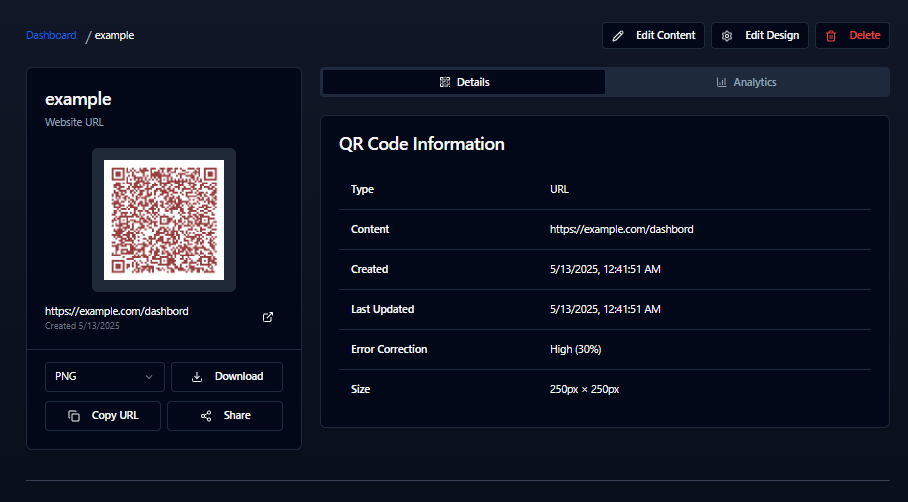Click the bar chart icon on Analytics tab
The width and height of the screenshot is (908, 502).
722,82
